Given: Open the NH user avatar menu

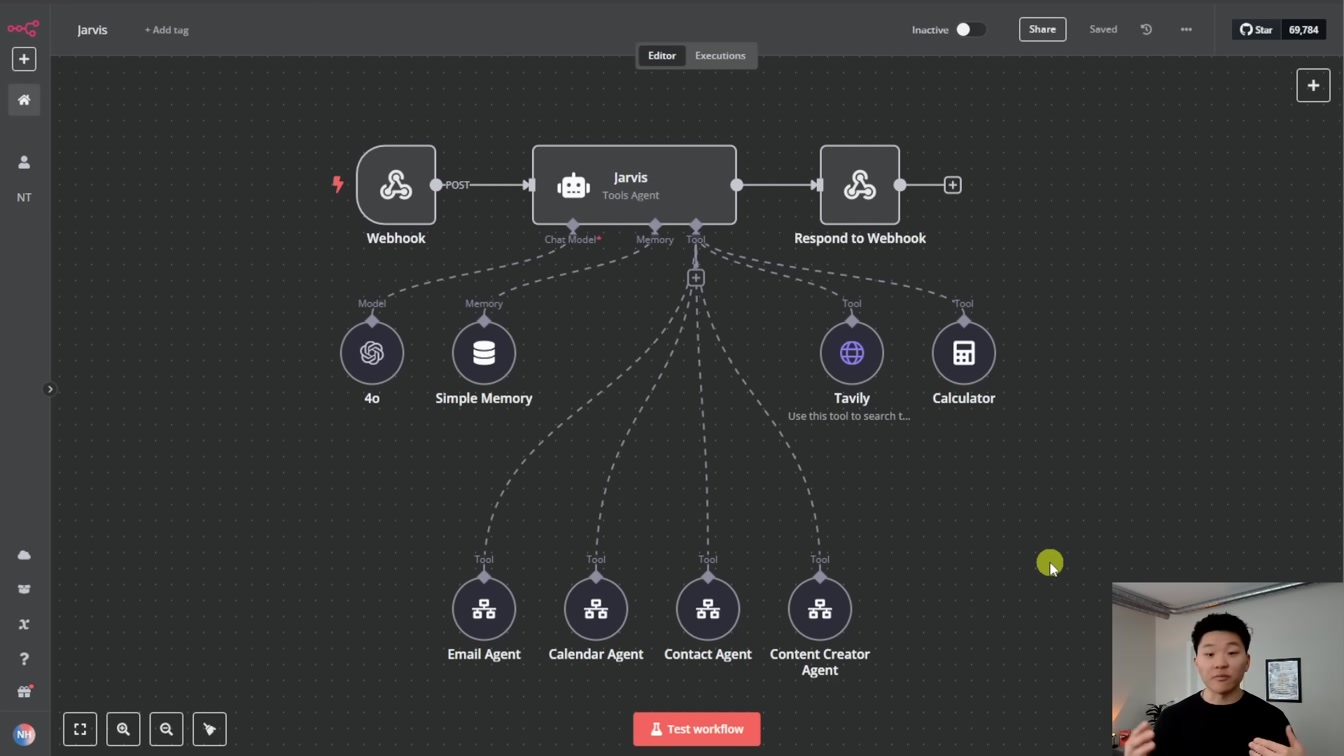Looking at the screenshot, I should [24, 734].
